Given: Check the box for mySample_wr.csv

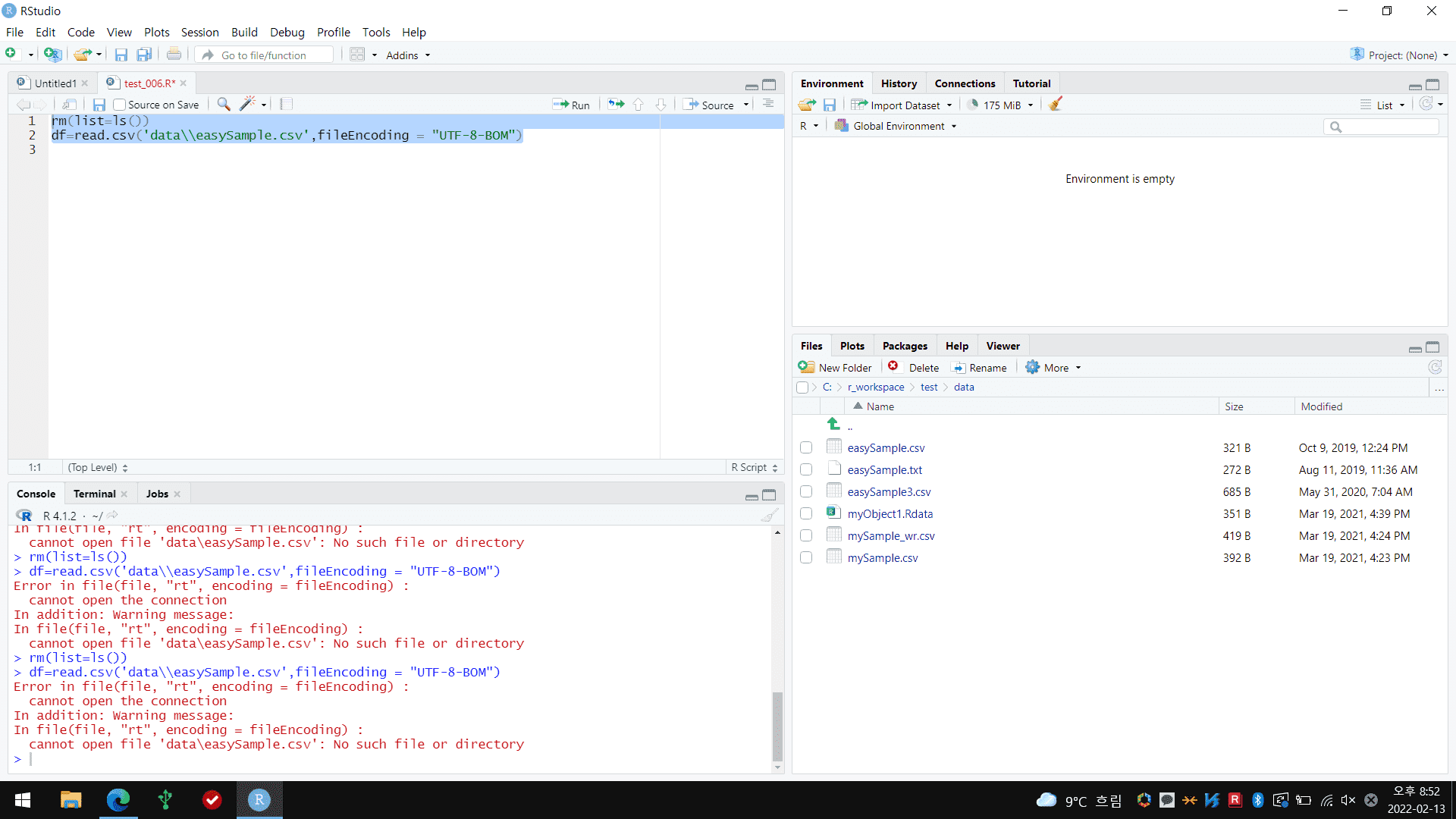Looking at the screenshot, I should click(x=806, y=536).
